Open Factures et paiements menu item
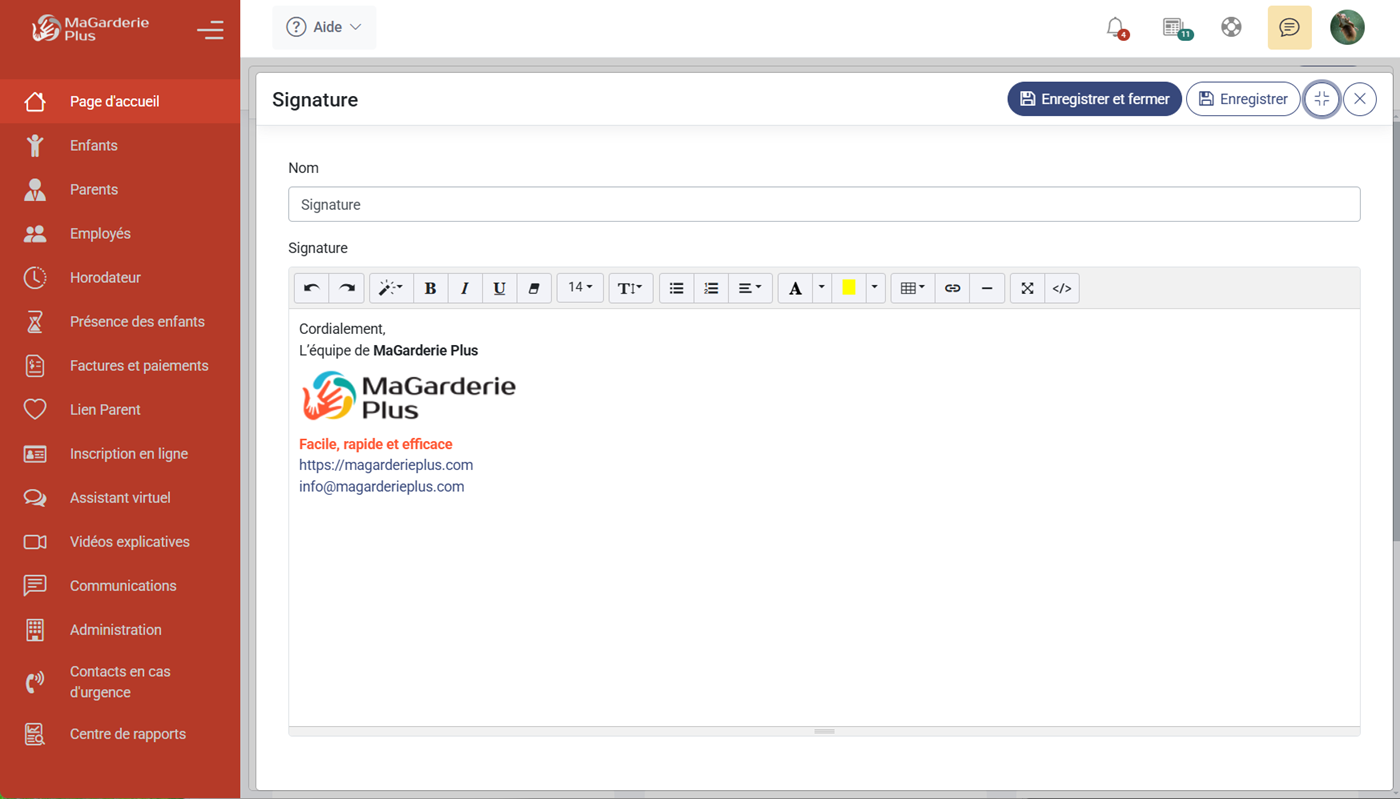This screenshot has width=1400, height=799. click(x=120, y=365)
